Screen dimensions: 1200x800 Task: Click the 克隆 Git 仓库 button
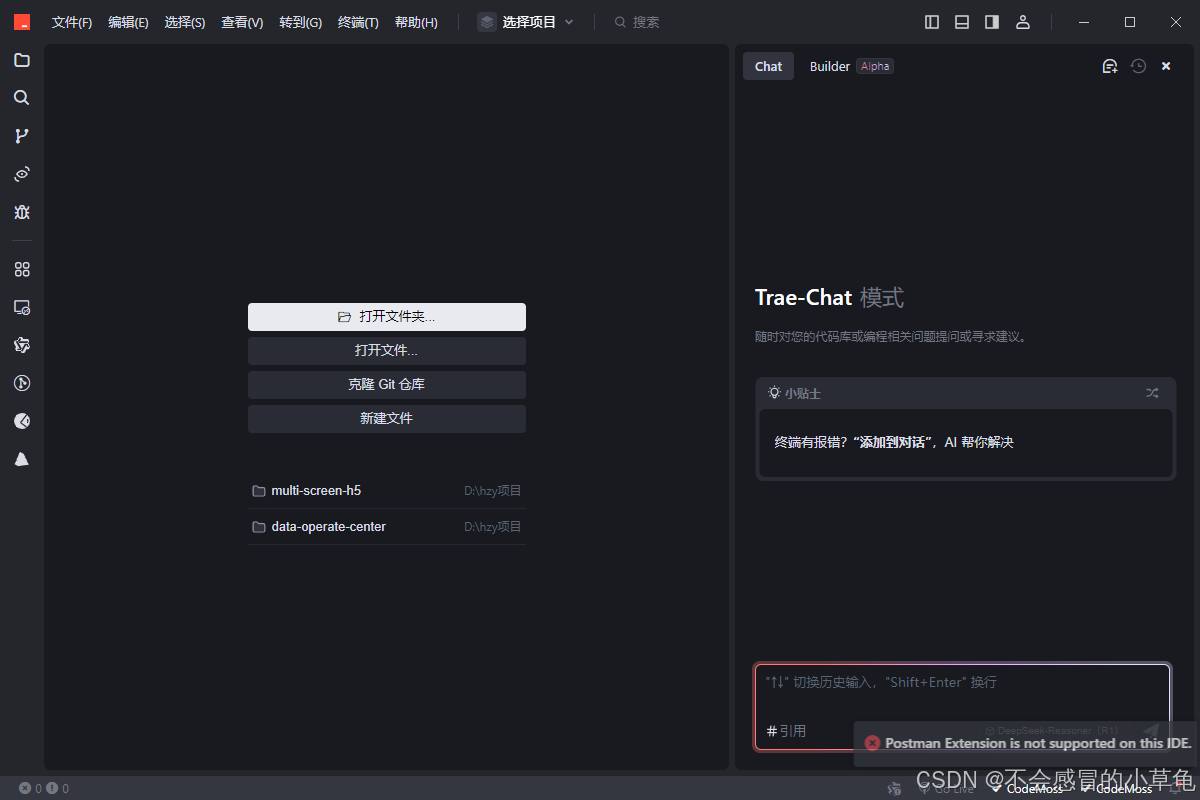(x=387, y=385)
